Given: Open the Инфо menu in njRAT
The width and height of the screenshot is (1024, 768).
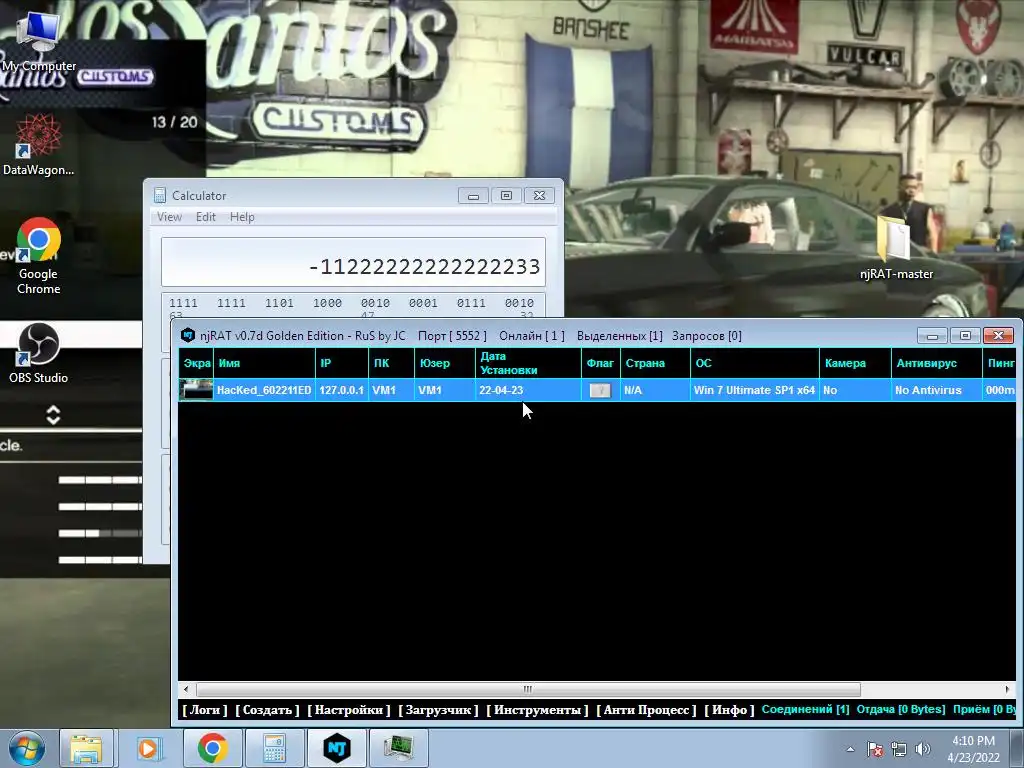Looking at the screenshot, I should (729, 710).
